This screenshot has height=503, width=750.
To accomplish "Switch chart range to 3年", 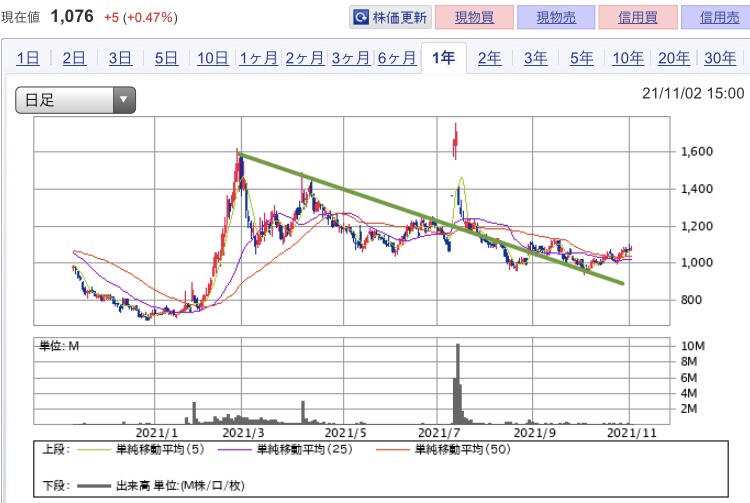I will click(535, 58).
